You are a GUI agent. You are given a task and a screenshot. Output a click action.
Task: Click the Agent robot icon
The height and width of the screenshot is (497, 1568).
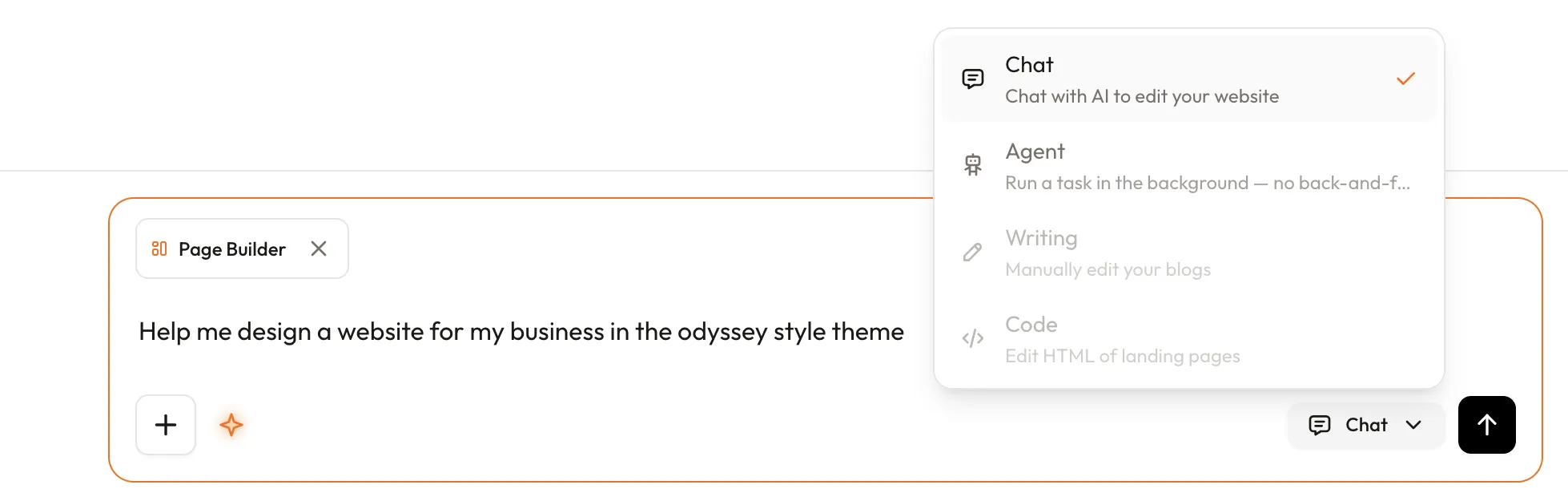click(x=973, y=164)
